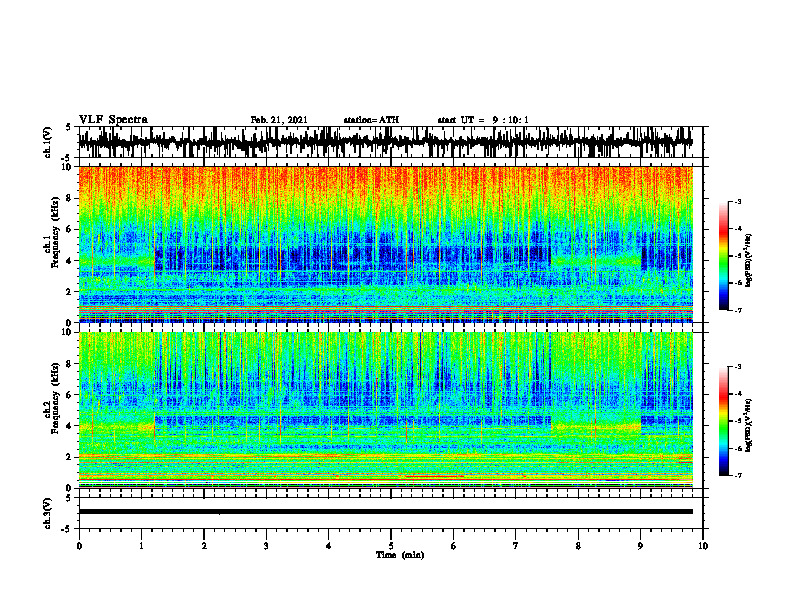Click time axis tick label '10'
This screenshot has width=792, height=612.
point(703,546)
